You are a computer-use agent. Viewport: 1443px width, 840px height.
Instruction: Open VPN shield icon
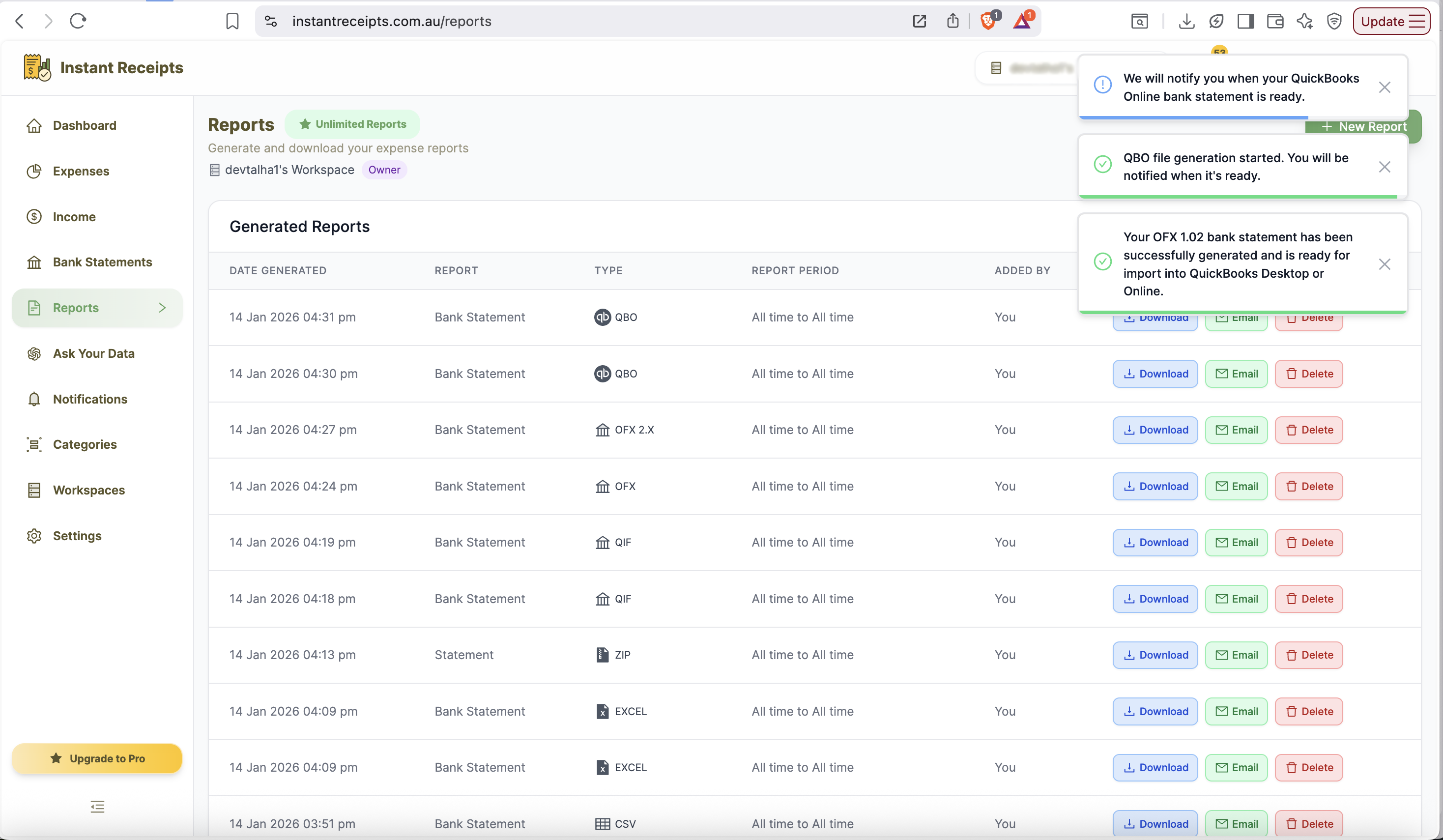1334,21
